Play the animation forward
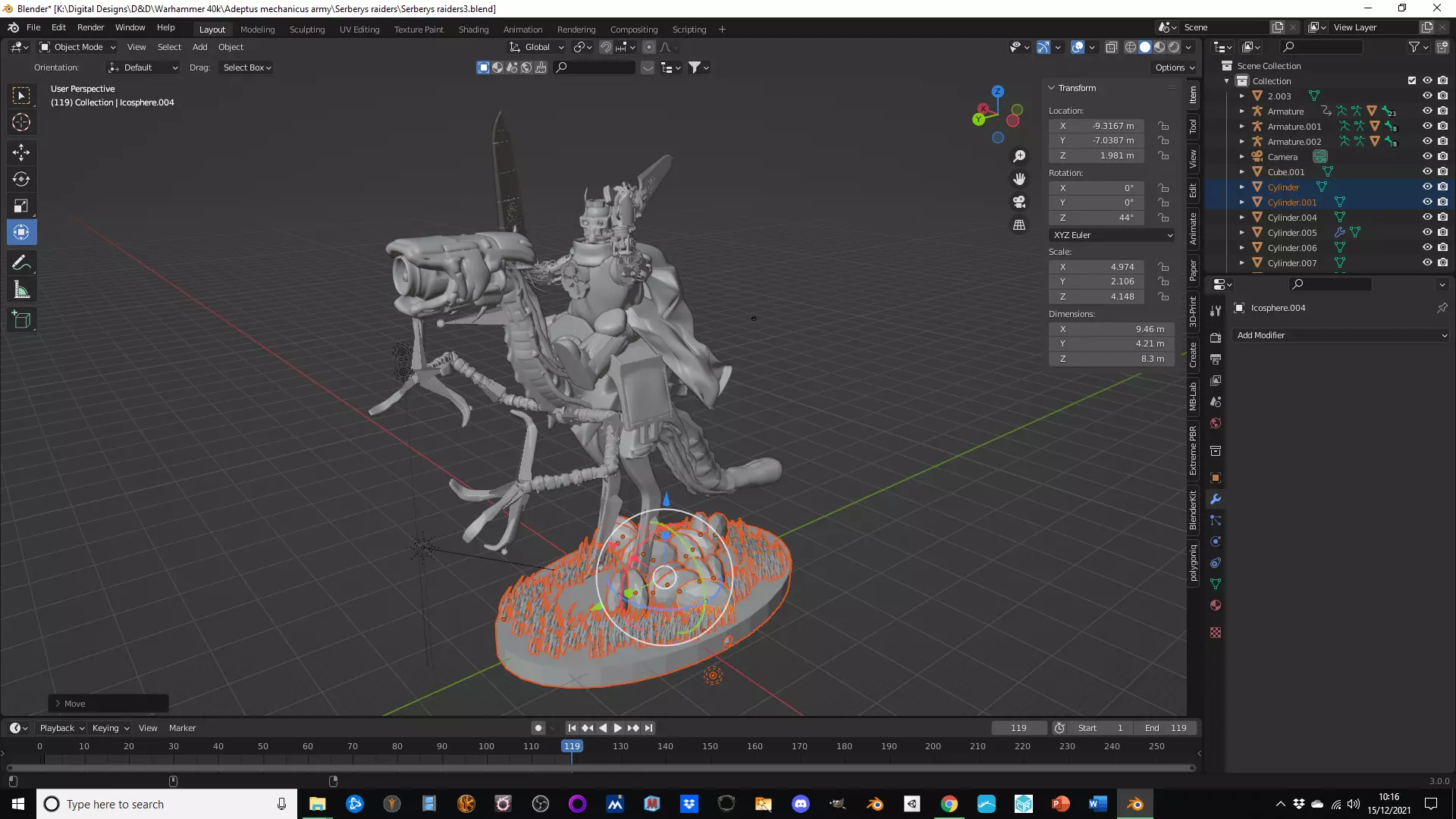 coord(617,728)
